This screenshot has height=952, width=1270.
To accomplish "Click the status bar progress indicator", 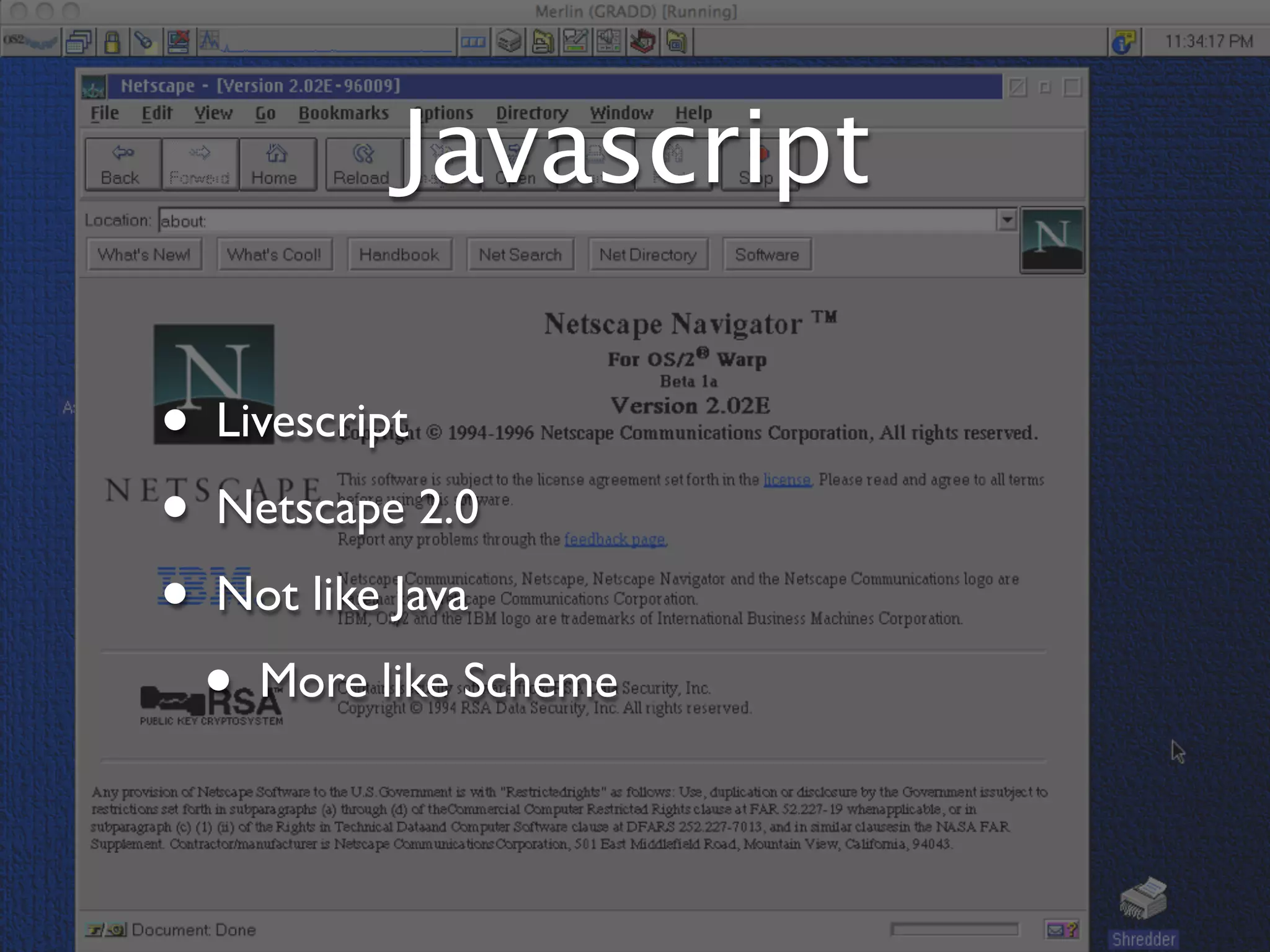I will [954, 928].
